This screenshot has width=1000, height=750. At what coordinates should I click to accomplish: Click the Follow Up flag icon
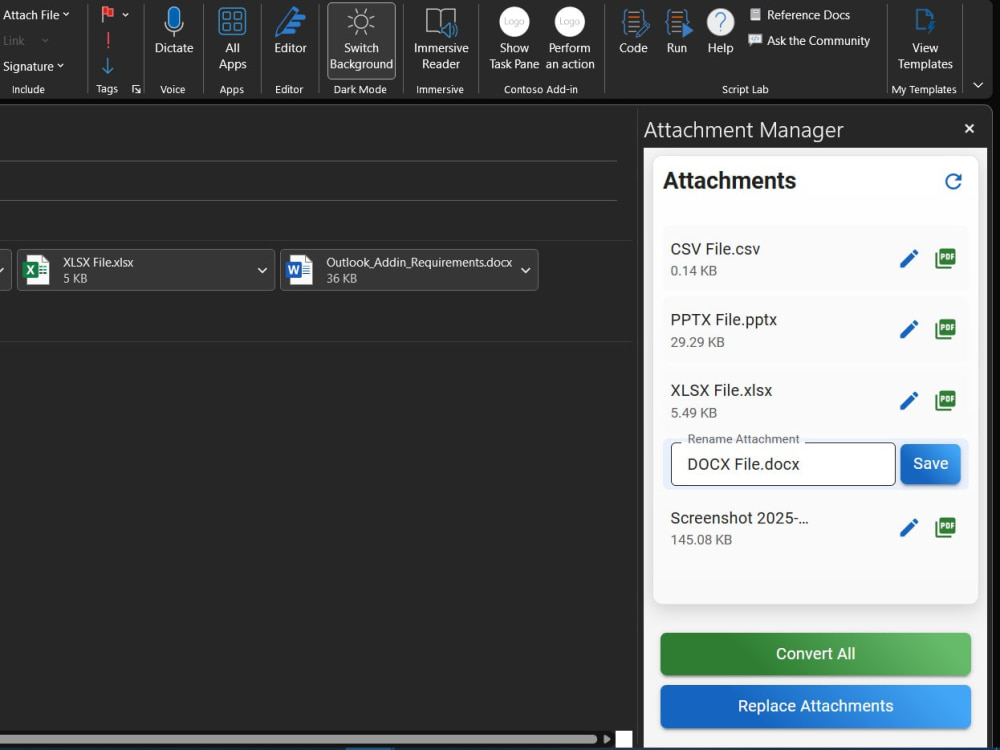(x=108, y=14)
